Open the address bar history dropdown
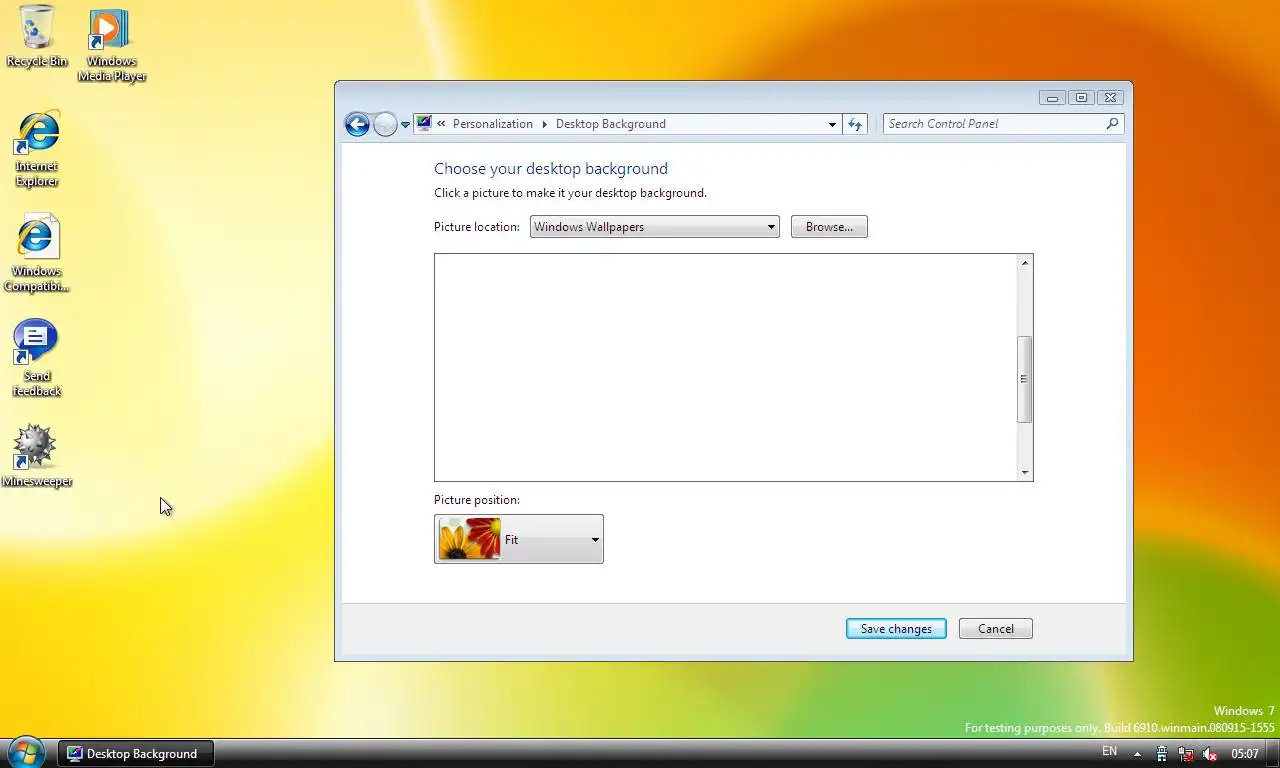 point(832,125)
